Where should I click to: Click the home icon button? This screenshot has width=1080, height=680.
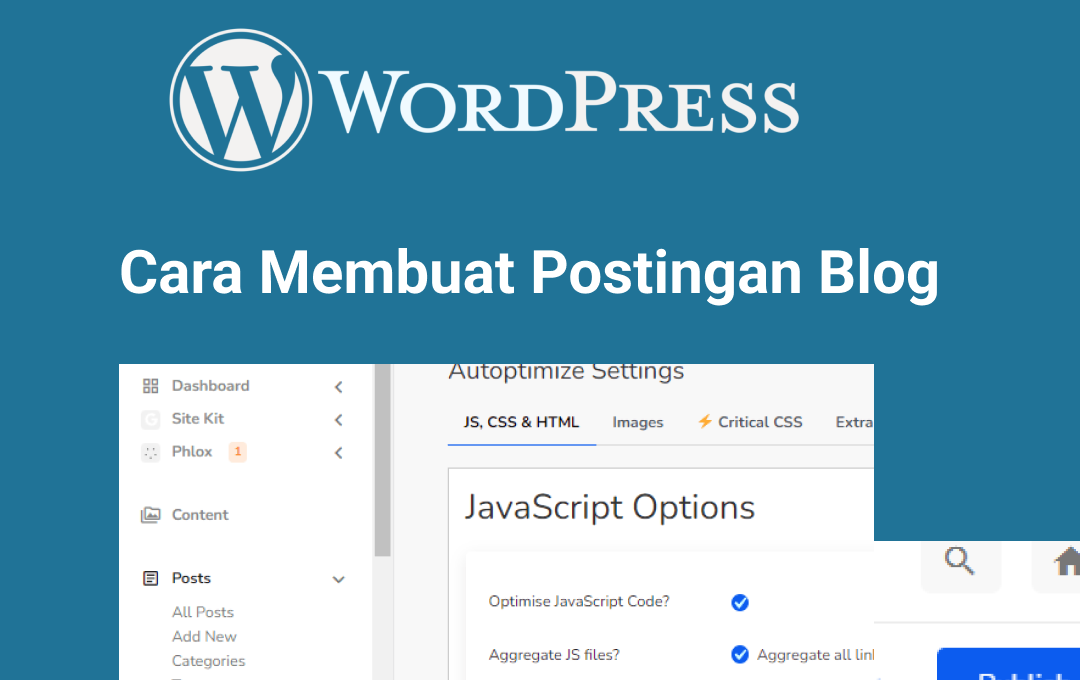(x=1064, y=563)
